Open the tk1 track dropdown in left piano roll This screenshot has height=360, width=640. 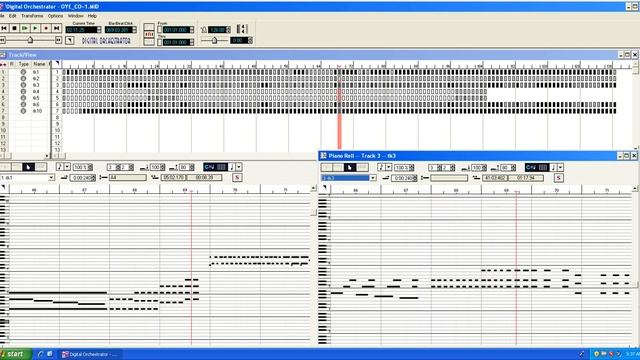coord(51,178)
